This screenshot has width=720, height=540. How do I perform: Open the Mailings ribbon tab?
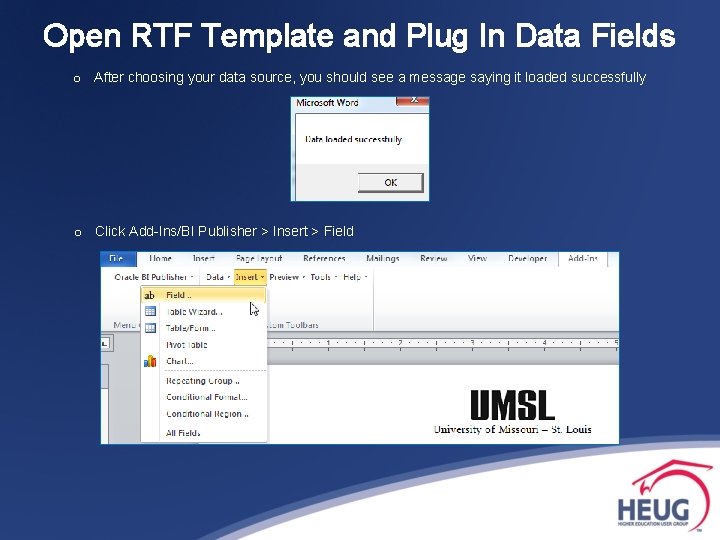tap(382, 259)
